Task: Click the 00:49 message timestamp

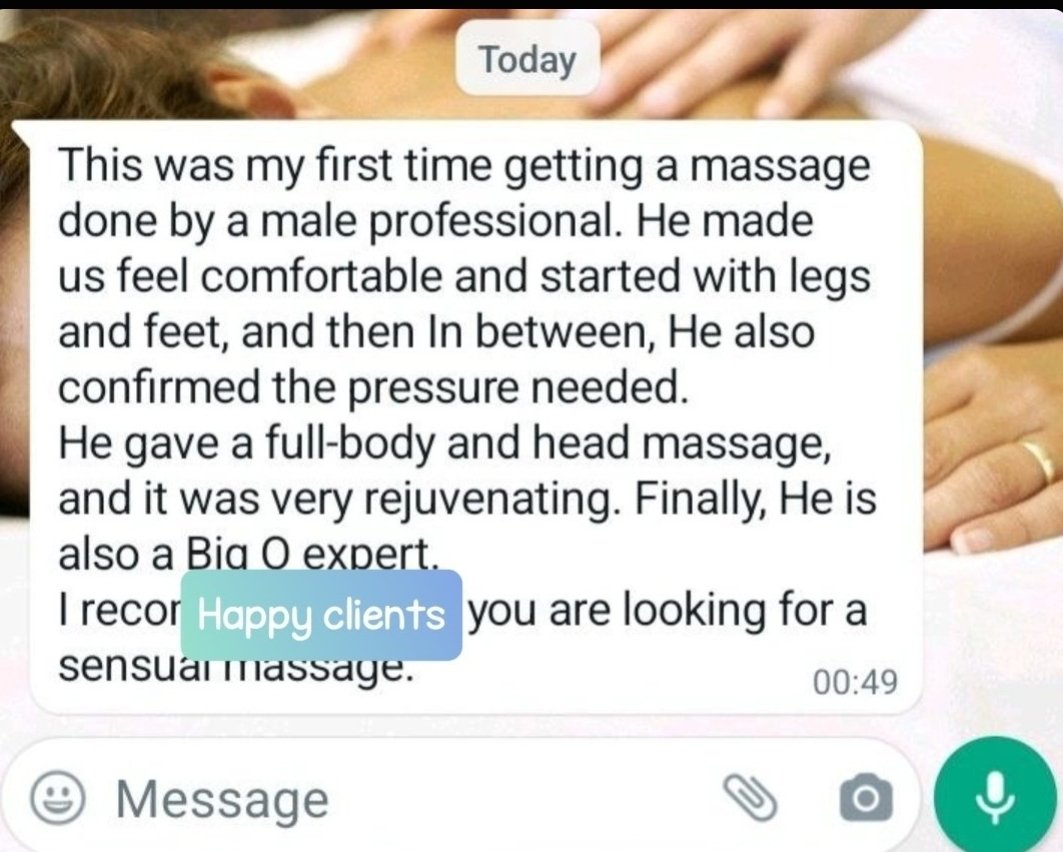Action: coord(855,681)
